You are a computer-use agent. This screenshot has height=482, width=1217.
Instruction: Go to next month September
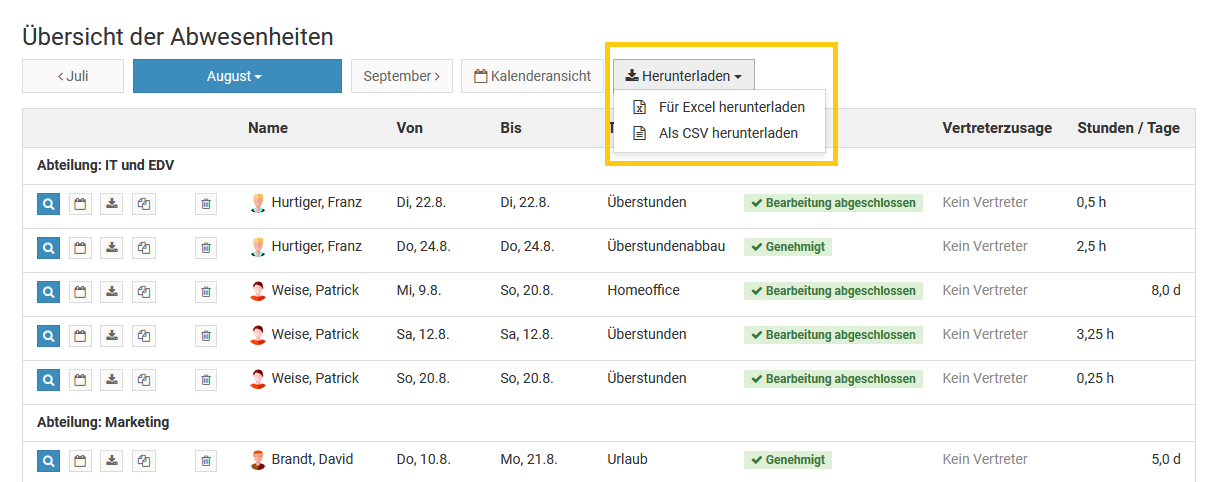[401, 76]
